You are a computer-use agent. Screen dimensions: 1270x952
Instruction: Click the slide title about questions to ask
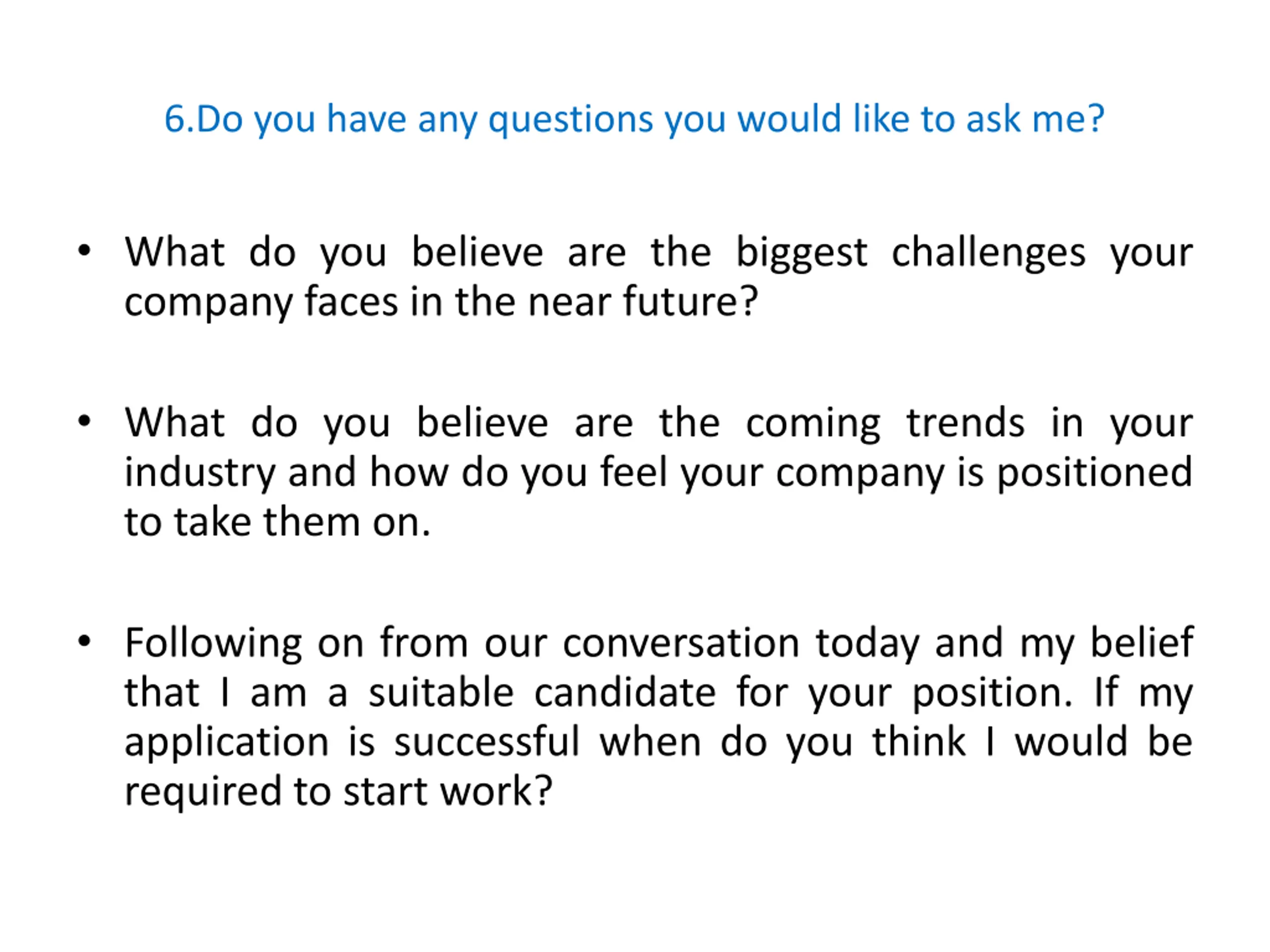[x=635, y=119]
